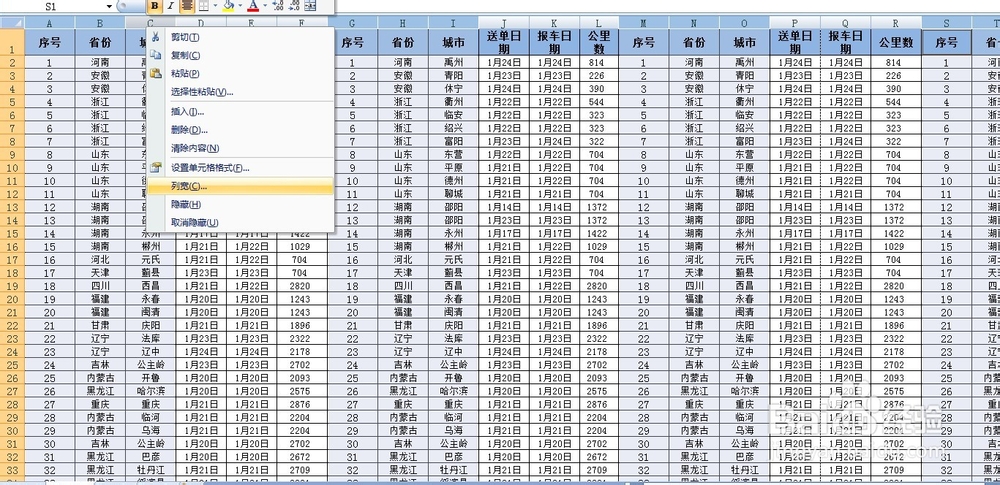Open the Name Box dropdown arrow
This screenshot has width=1000, height=485.
(x=110, y=6)
